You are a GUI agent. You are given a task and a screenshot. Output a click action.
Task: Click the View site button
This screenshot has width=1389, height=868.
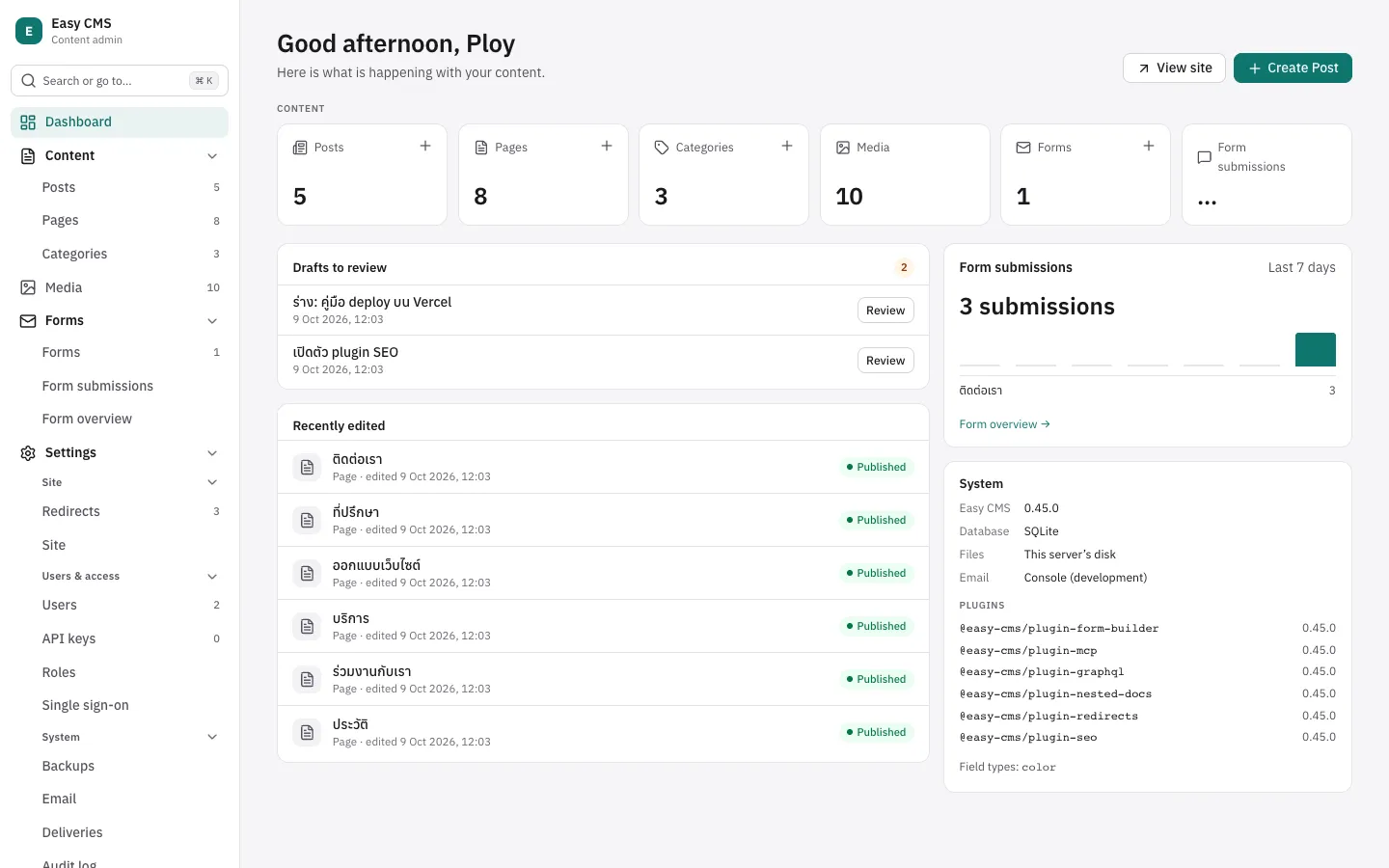(x=1174, y=68)
